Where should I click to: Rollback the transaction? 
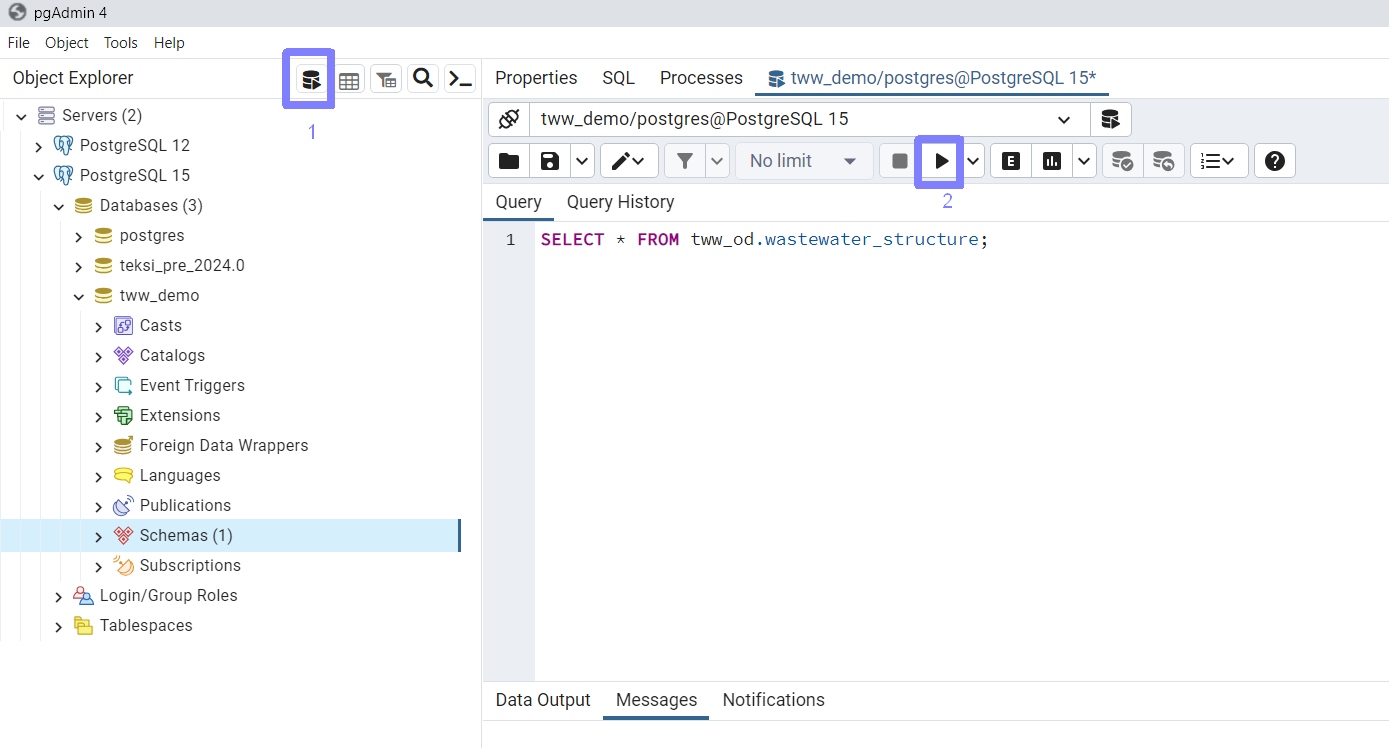pyautogui.click(x=1164, y=161)
